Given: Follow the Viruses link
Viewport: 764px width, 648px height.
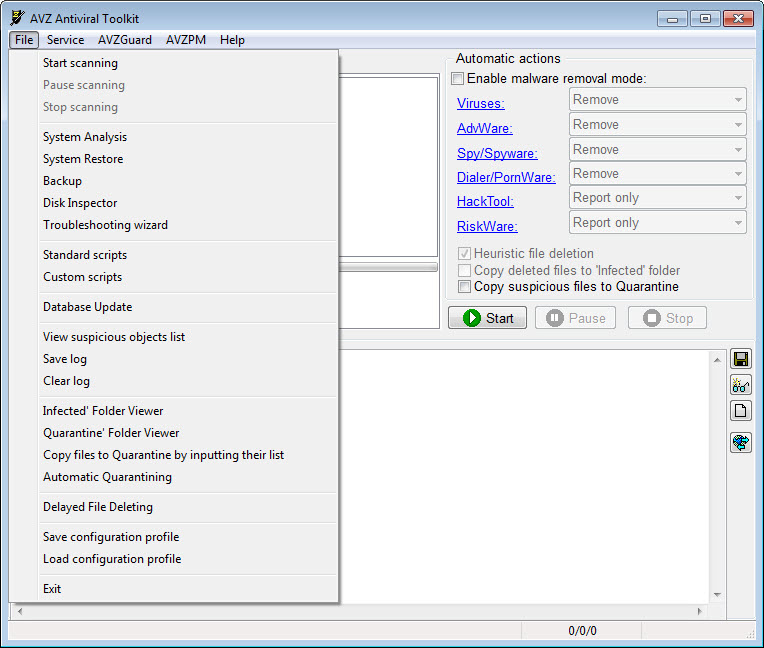Looking at the screenshot, I should 480,103.
